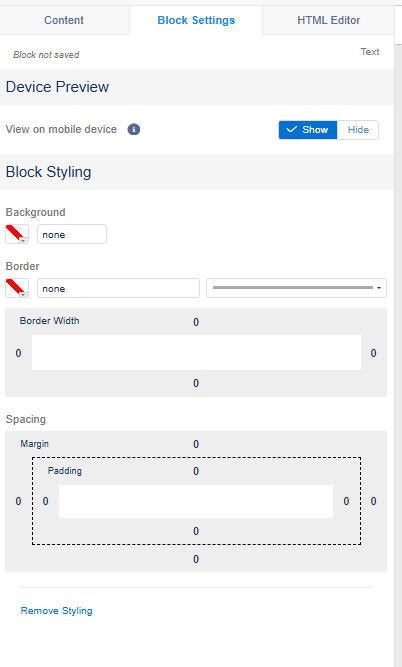
Task: Select the Hide mobile view toggle
Action: (x=358, y=130)
